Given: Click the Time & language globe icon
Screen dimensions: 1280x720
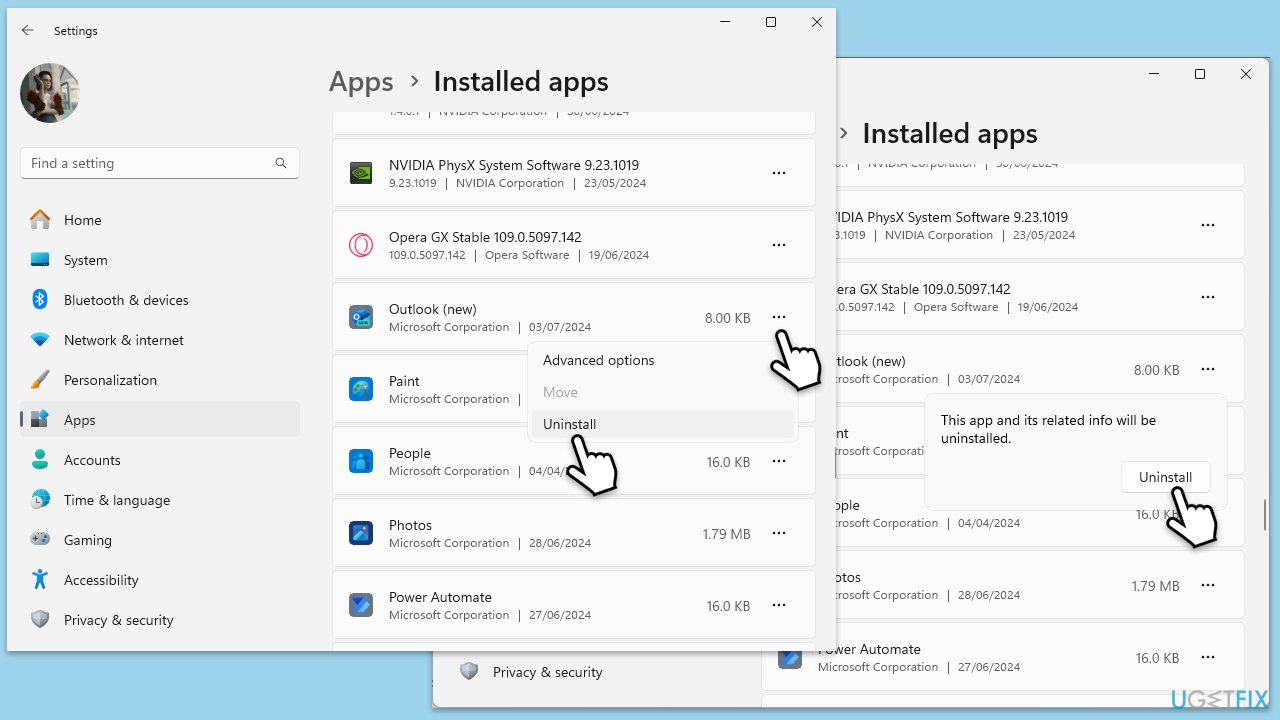Looking at the screenshot, I should [40, 500].
